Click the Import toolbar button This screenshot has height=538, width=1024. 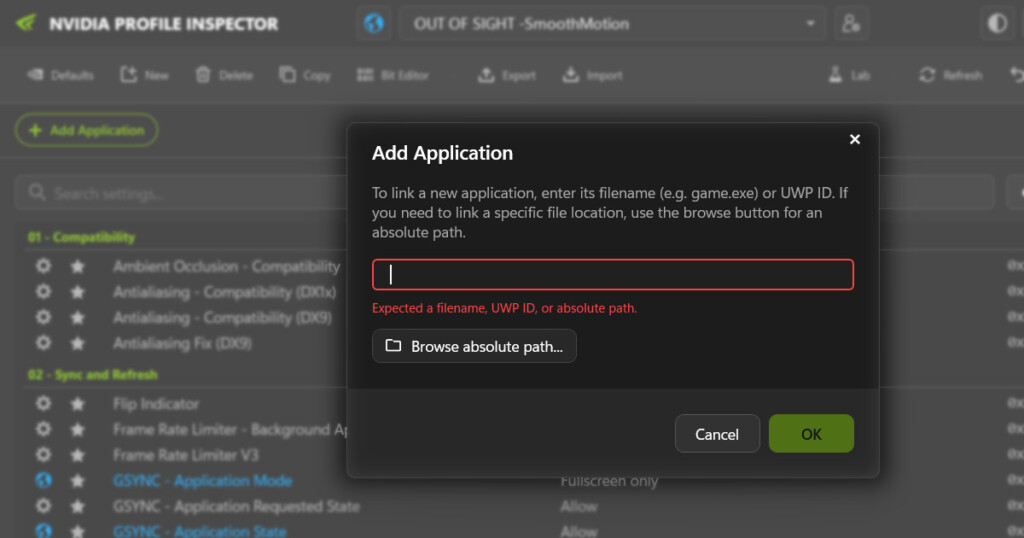592,75
